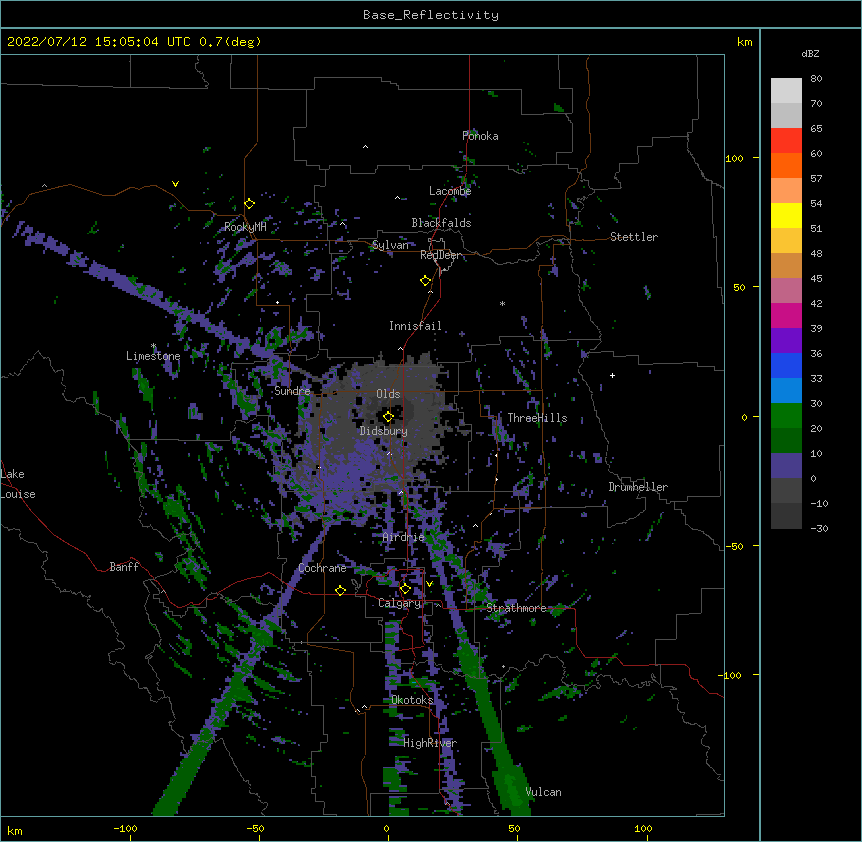Select the yellow diamond marker between Olds and Didsbury

coord(388,417)
